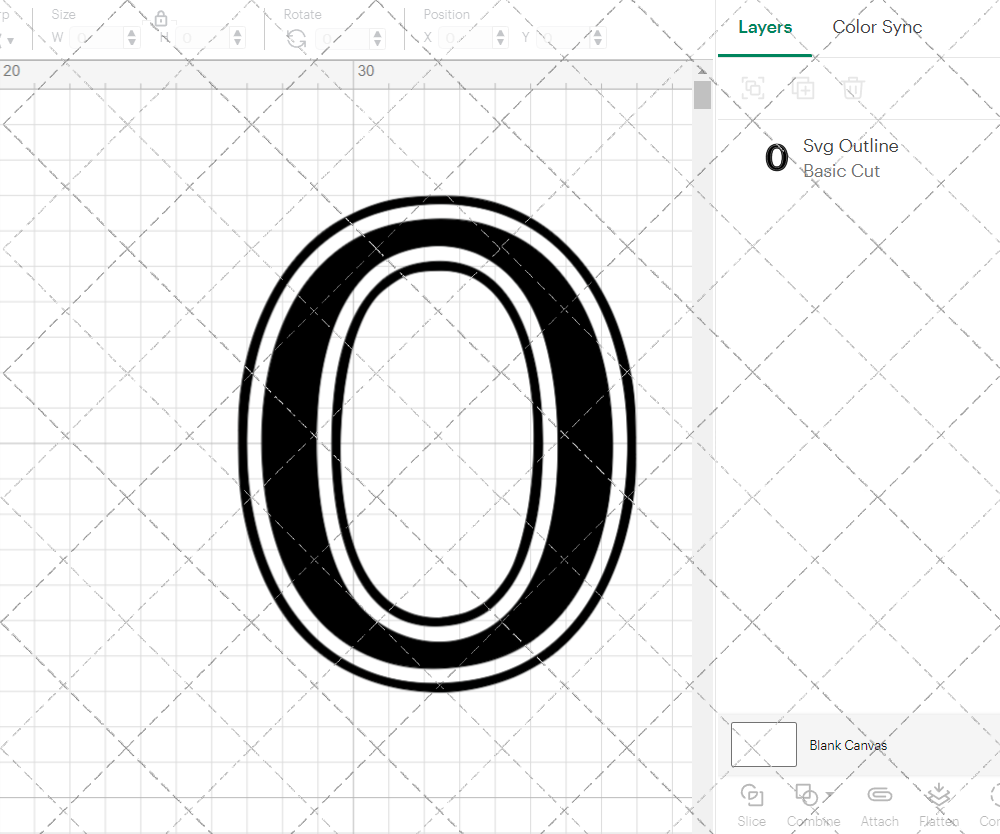Viewport: 1000px width, 834px height.
Task: Use the Flatten tool
Action: coord(938,795)
